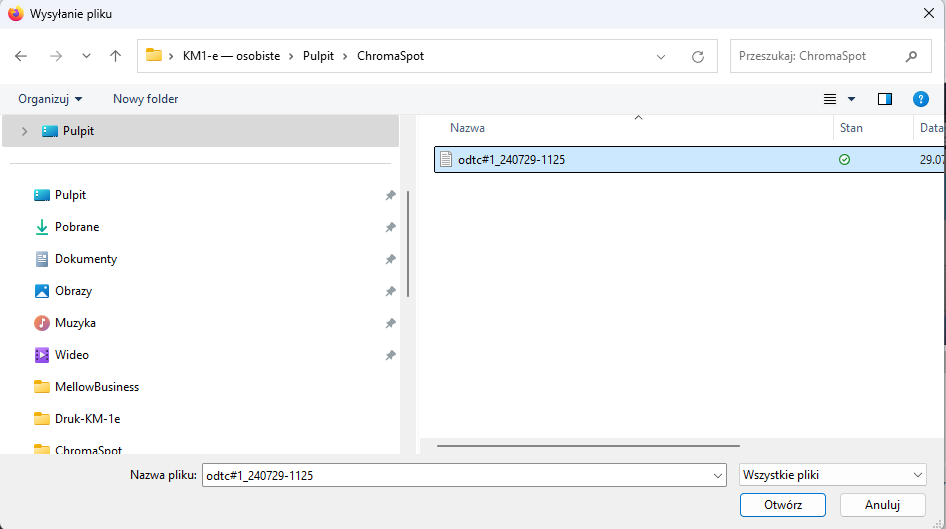Image resolution: width=946 pixels, height=529 pixels.
Task: Click the Anuluj button
Action: point(882,505)
